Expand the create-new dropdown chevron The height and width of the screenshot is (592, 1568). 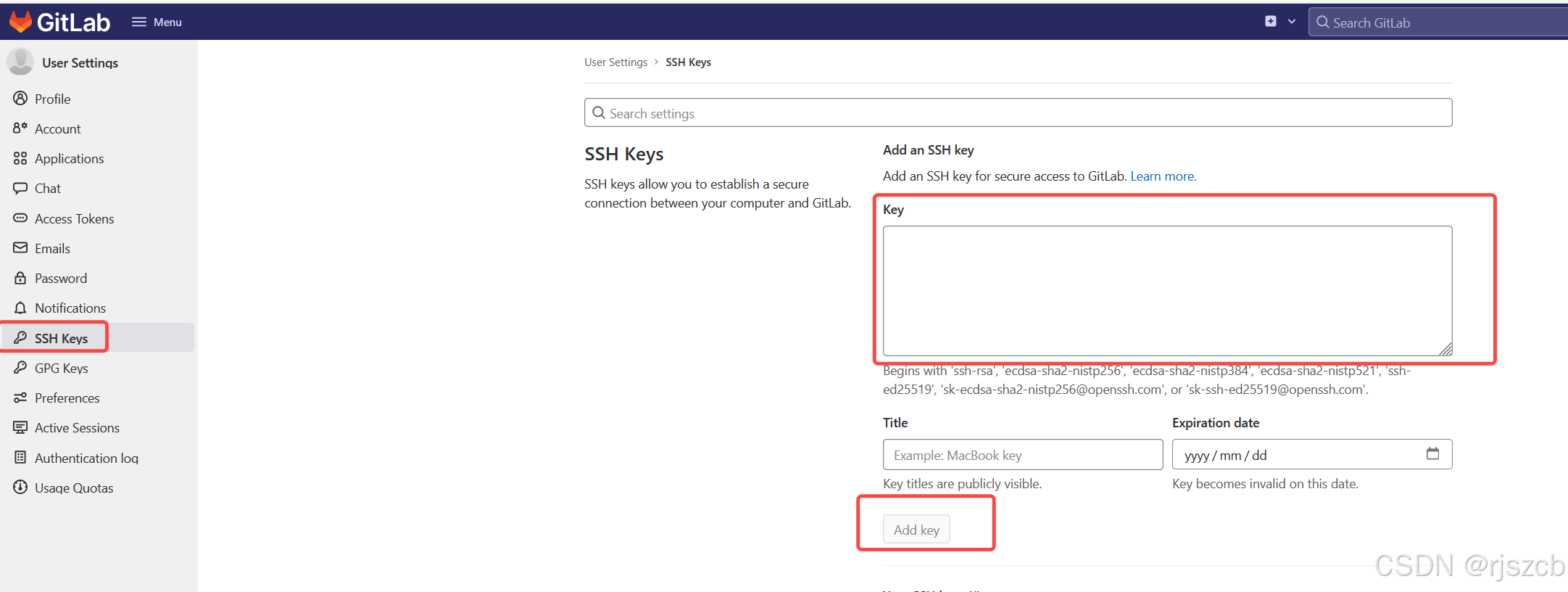(1291, 22)
